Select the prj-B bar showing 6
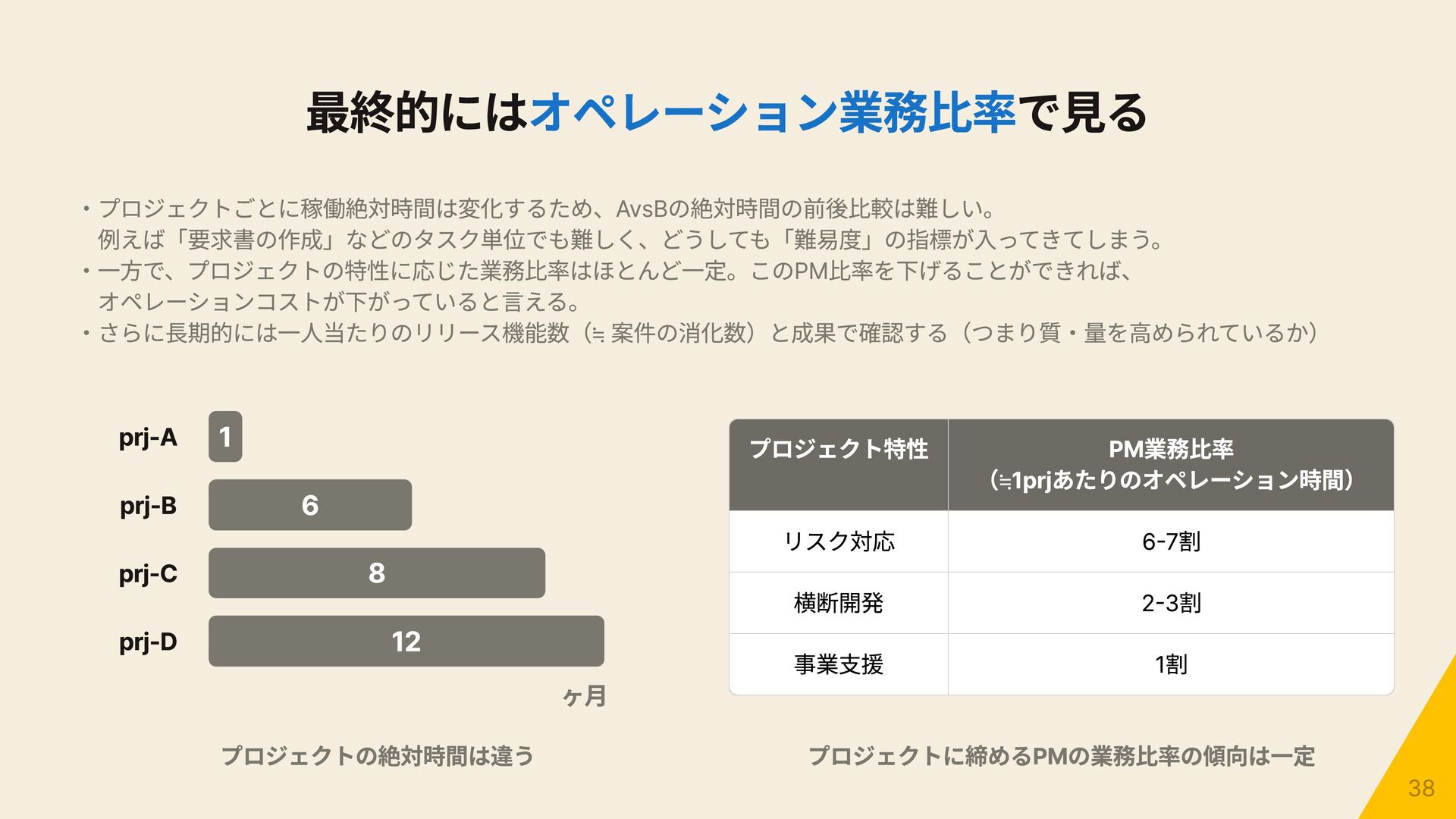The height and width of the screenshot is (819, 1456). pos(310,505)
